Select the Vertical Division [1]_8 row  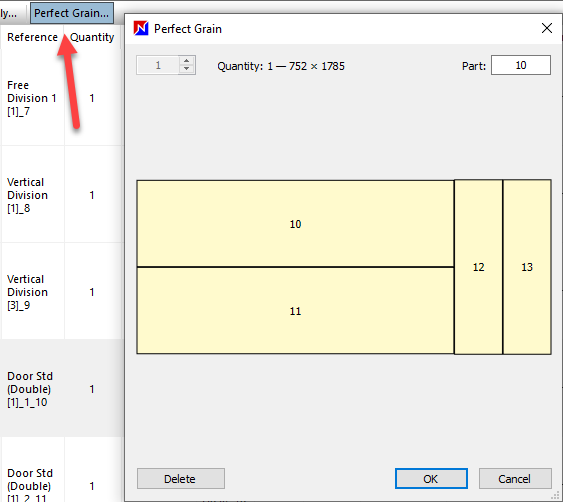(x=62, y=195)
